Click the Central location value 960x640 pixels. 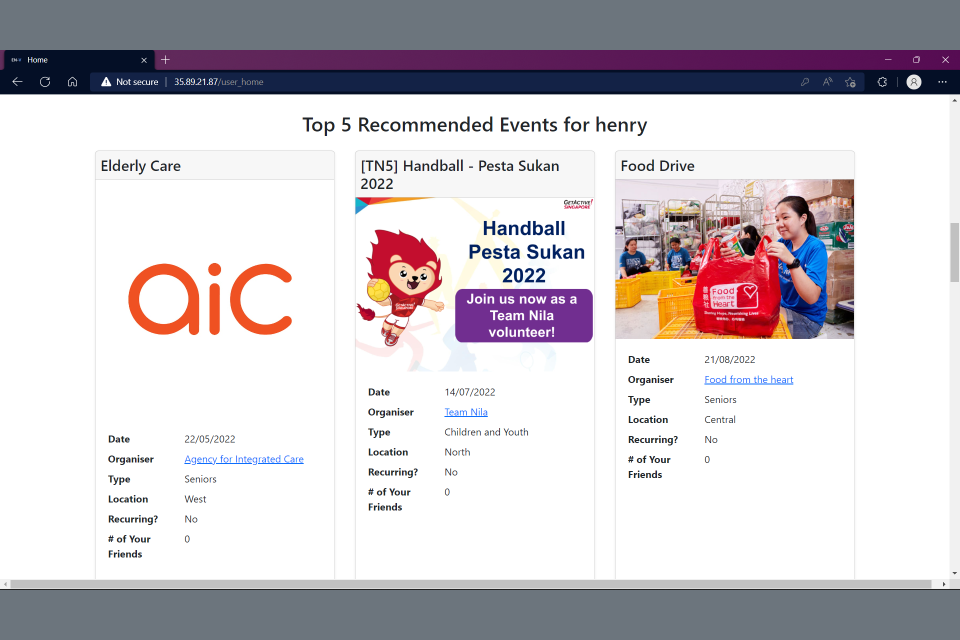720,420
